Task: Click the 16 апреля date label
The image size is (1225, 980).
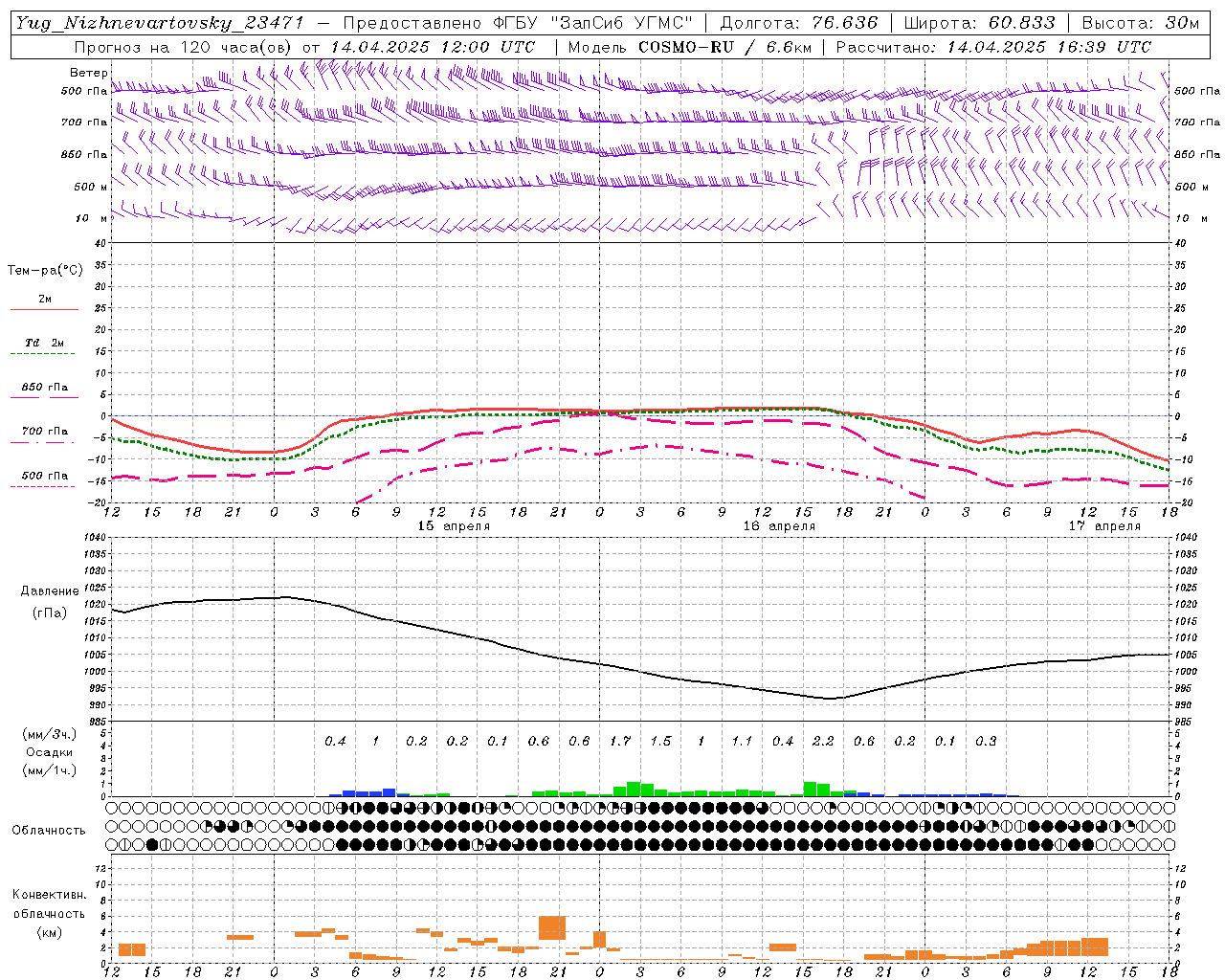Action: [779, 526]
